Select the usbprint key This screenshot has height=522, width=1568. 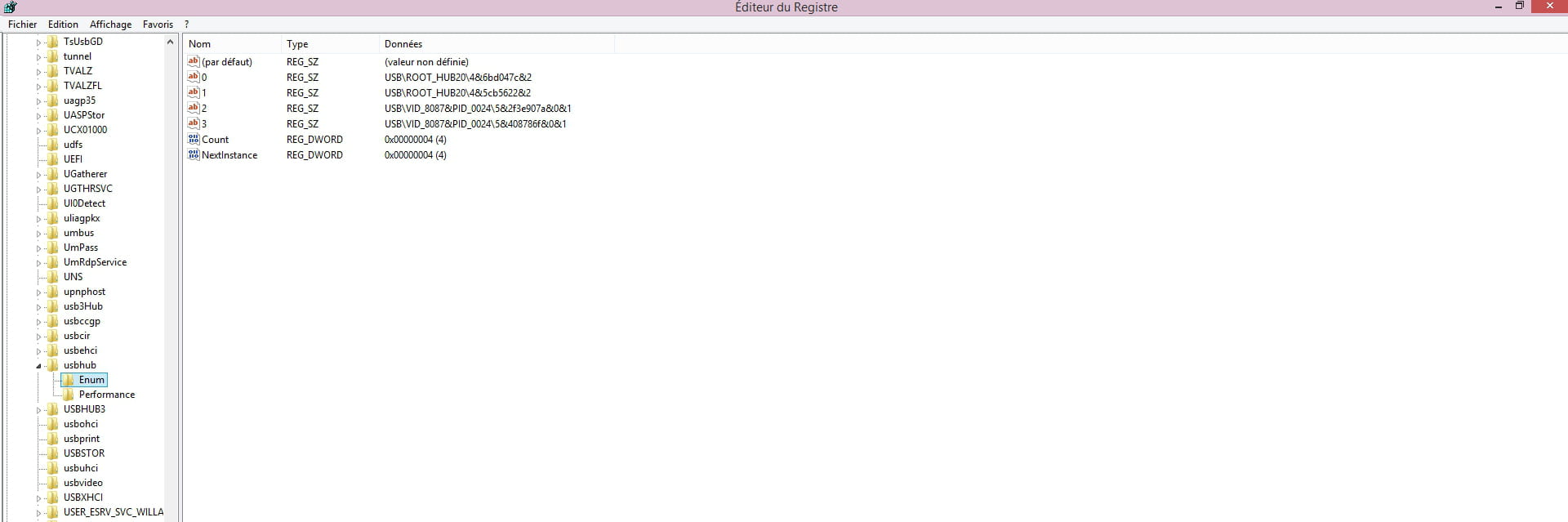[82, 439]
